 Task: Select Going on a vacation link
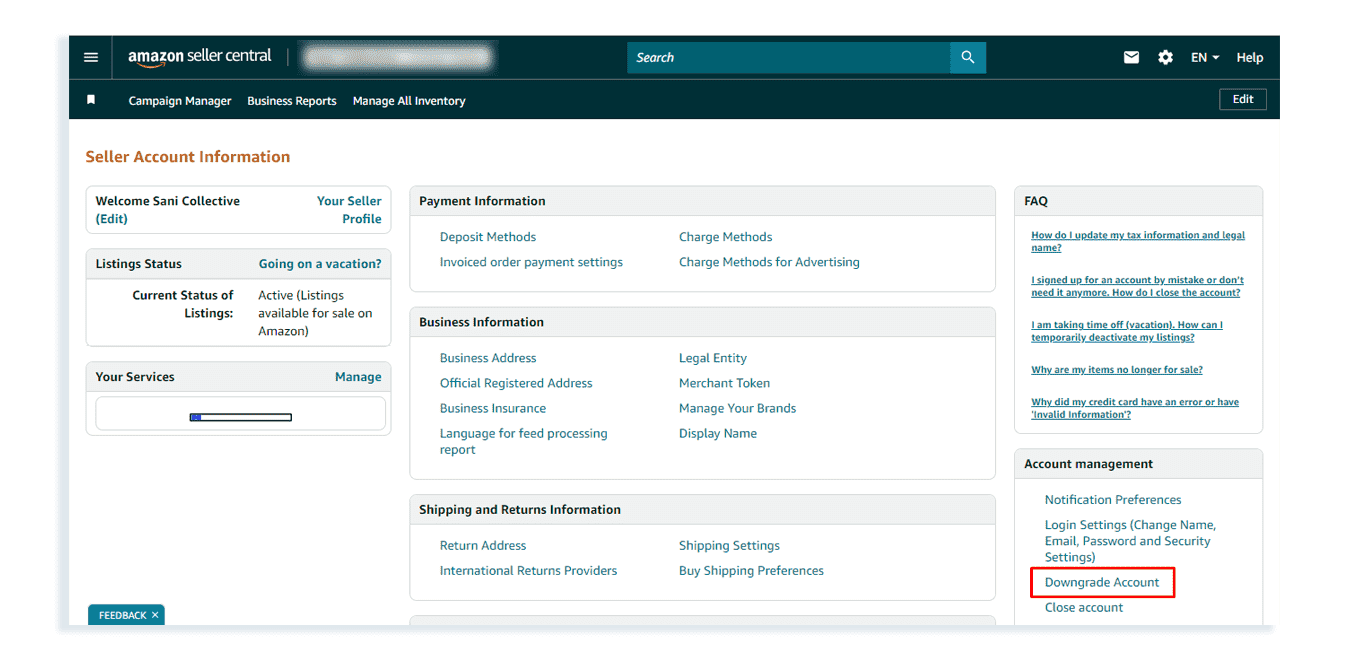click(x=320, y=264)
